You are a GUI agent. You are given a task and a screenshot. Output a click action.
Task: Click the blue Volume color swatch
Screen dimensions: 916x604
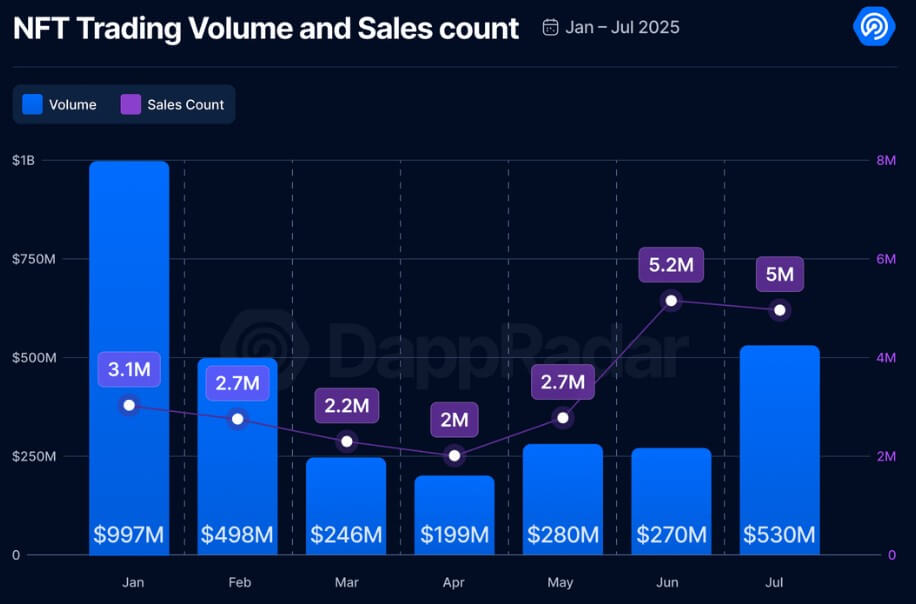[32, 104]
